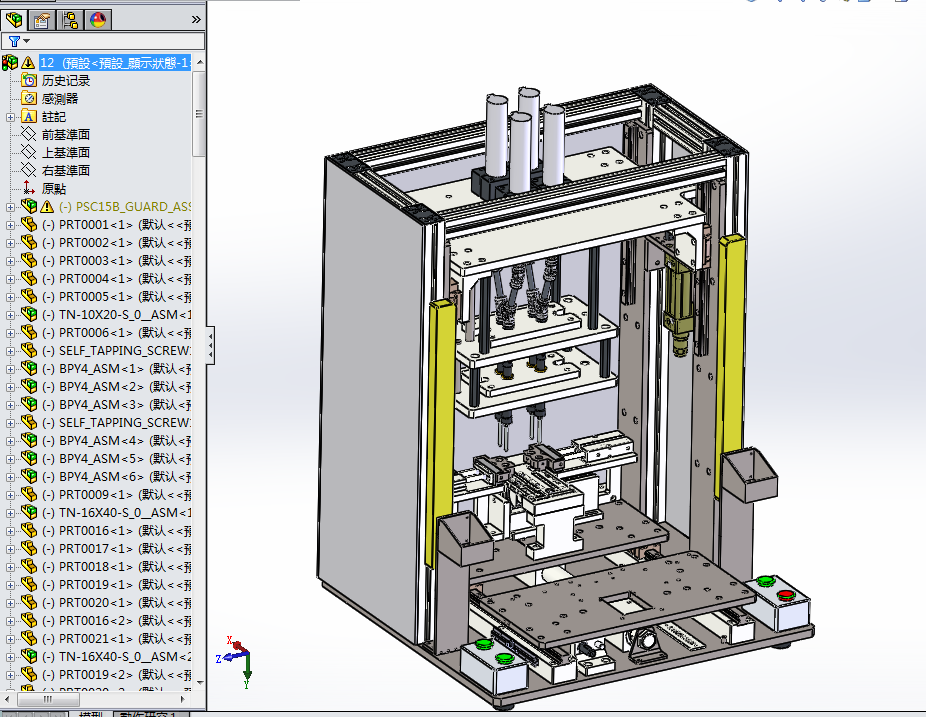
Task: Show more manager tabs with chevron
Action: 196,19
